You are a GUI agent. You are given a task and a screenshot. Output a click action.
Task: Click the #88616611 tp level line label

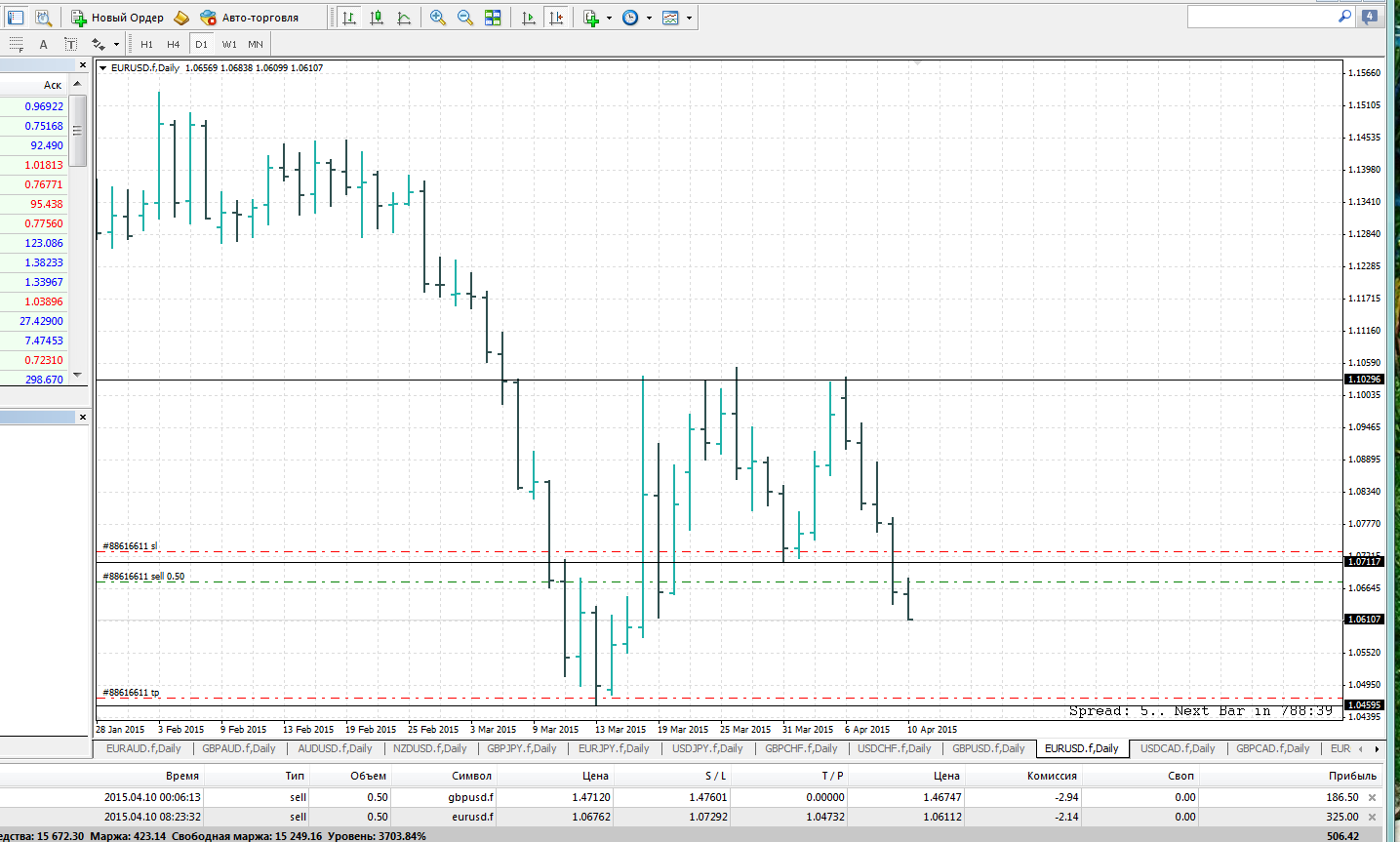131,693
